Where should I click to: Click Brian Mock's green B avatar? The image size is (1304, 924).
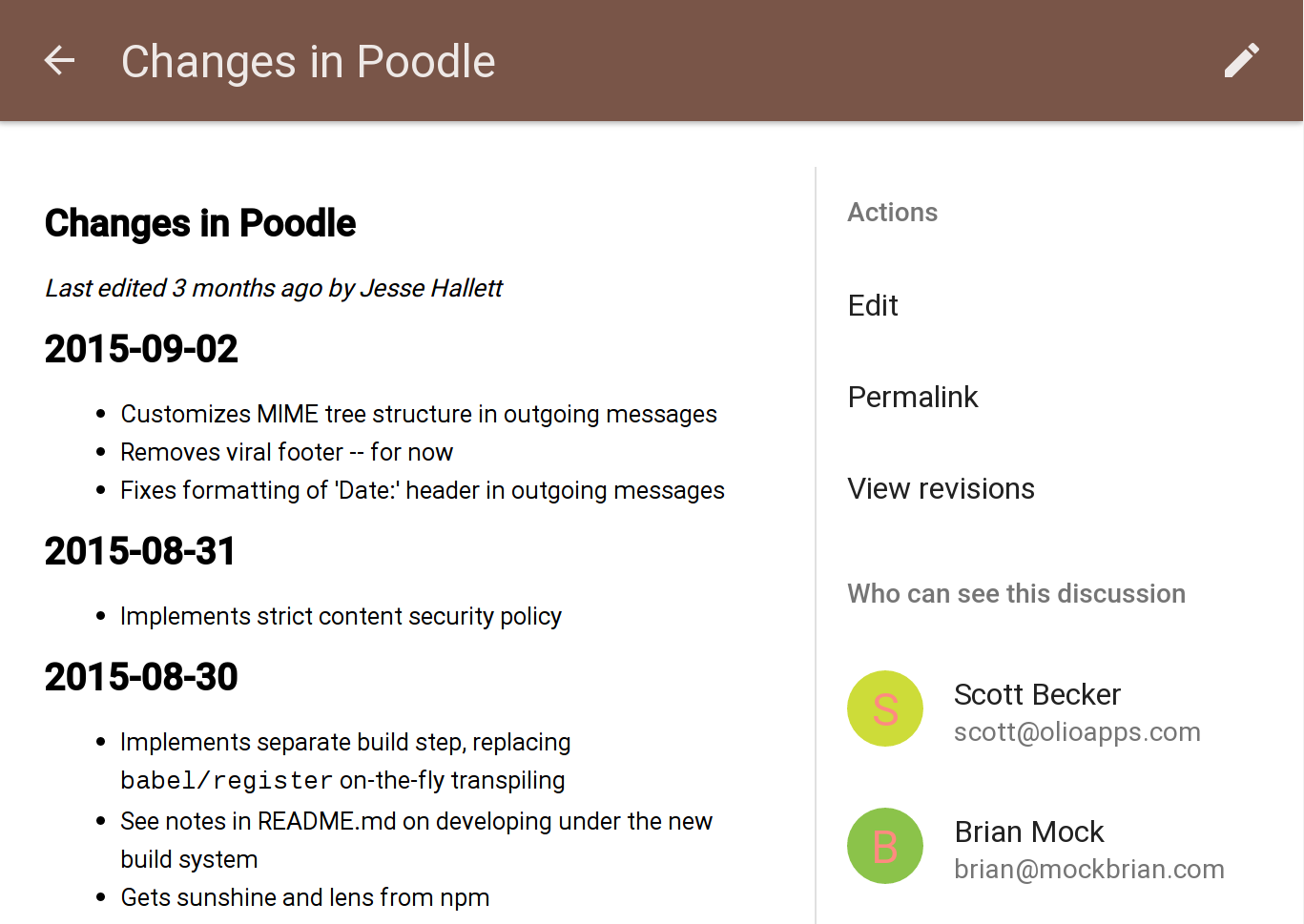pos(885,846)
